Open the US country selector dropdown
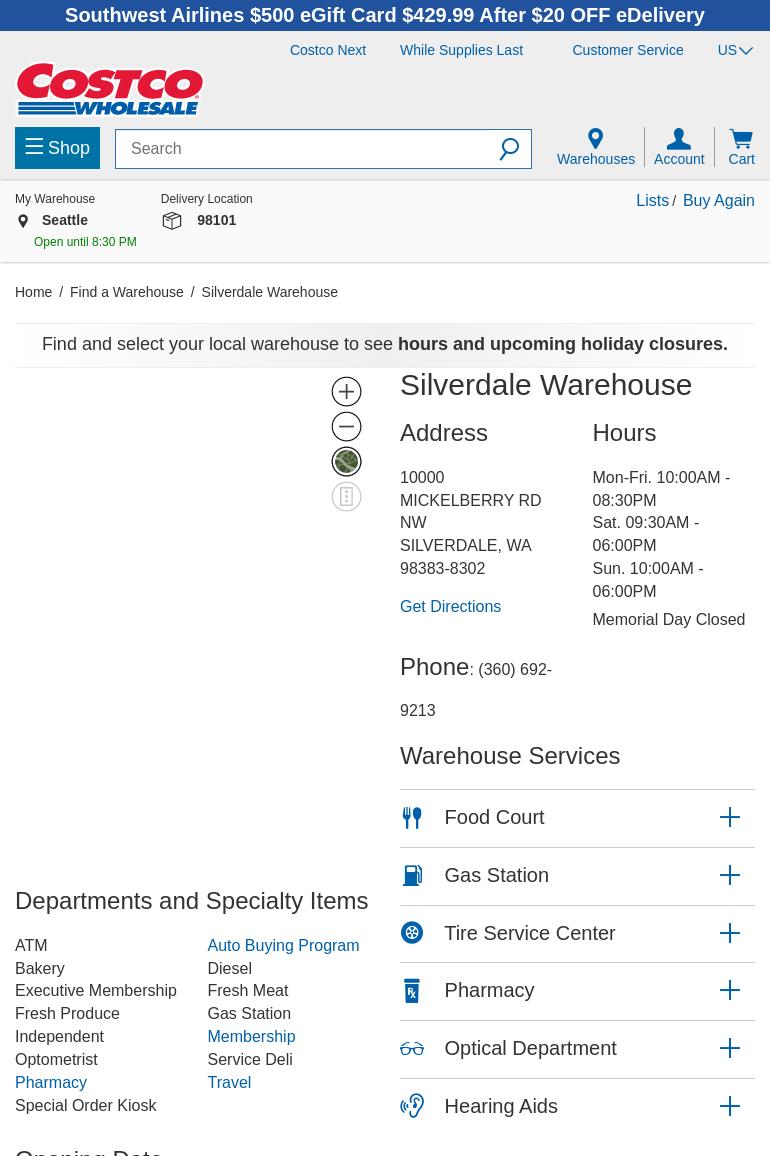 (735, 50)
